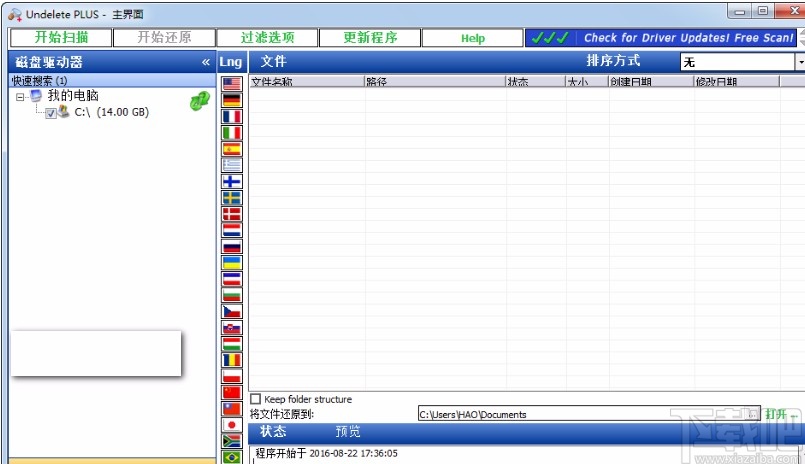This screenshot has width=805, height=464.
Task: Choose the Greek flag language
Action: tap(232, 165)
